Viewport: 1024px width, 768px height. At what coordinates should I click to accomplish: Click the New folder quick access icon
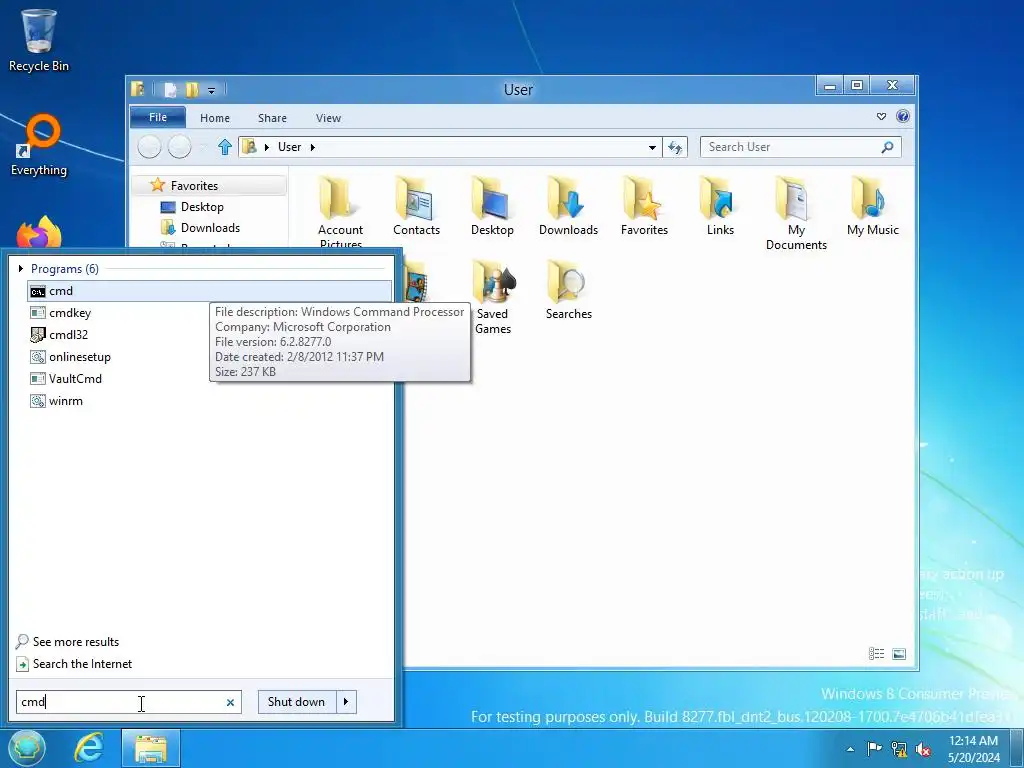(192, 90)
